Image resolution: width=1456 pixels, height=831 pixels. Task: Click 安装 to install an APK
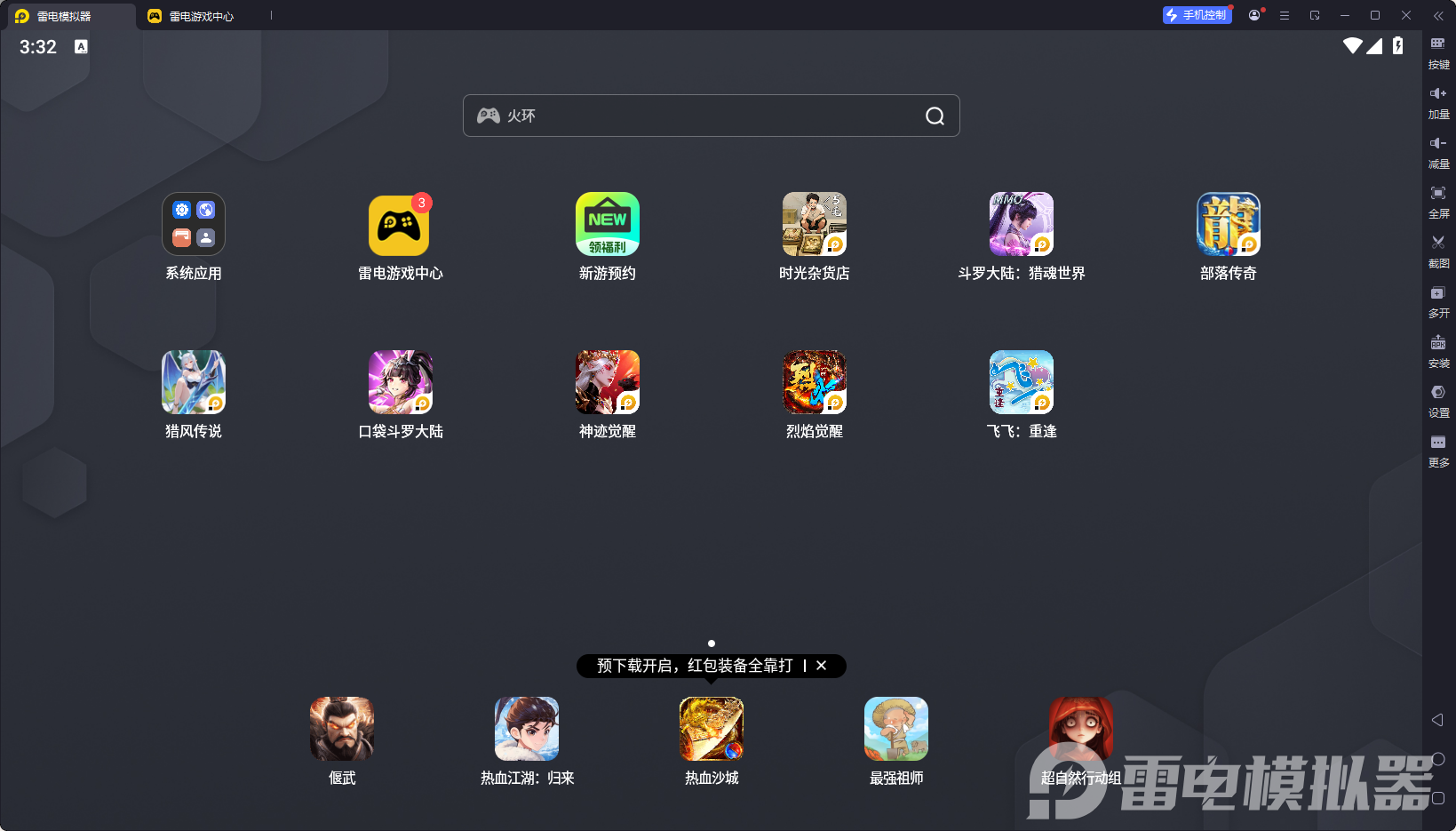1438,351
